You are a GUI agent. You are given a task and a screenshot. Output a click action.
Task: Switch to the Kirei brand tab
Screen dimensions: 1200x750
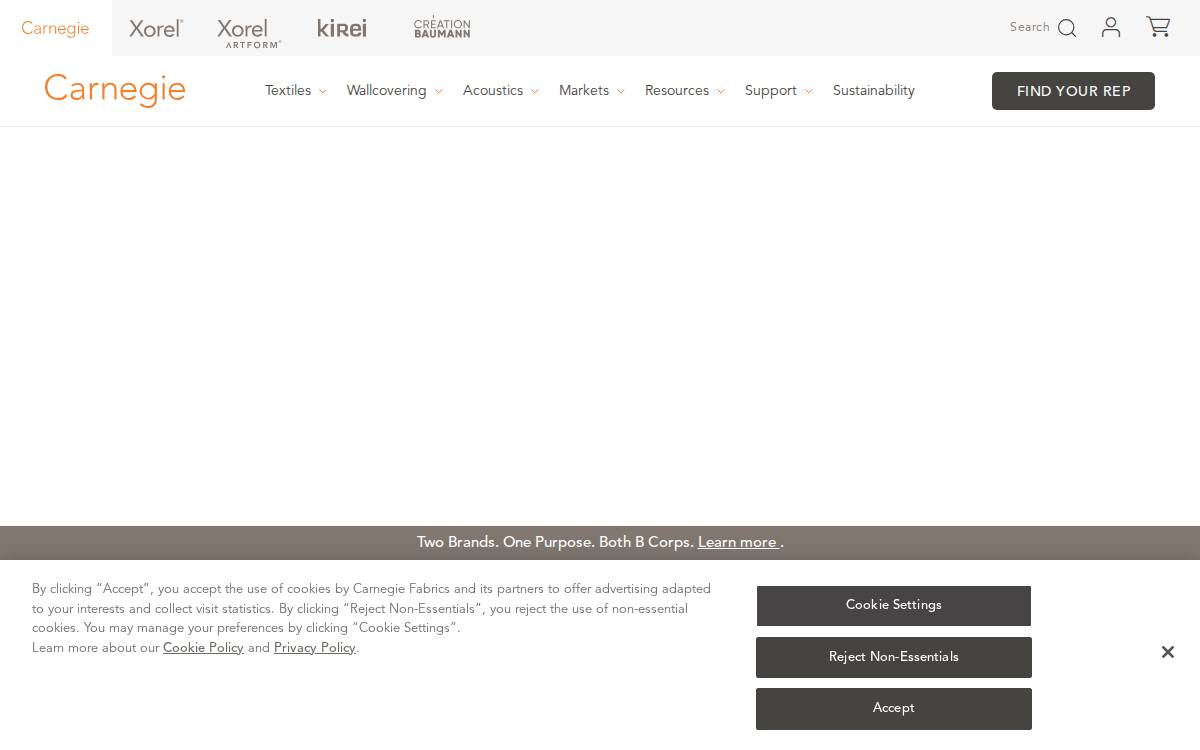coord(342,28)
